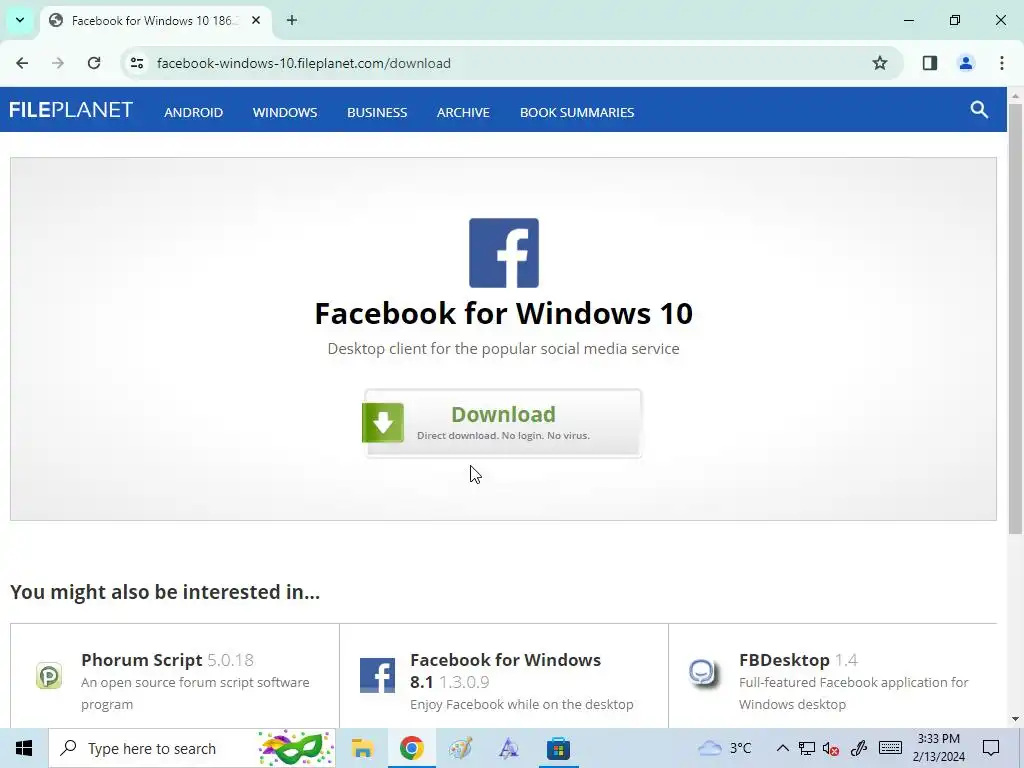This screenshot has height=768, width=1024.
Task: Open the ANDROID menu item
Action: click(193, 112)
